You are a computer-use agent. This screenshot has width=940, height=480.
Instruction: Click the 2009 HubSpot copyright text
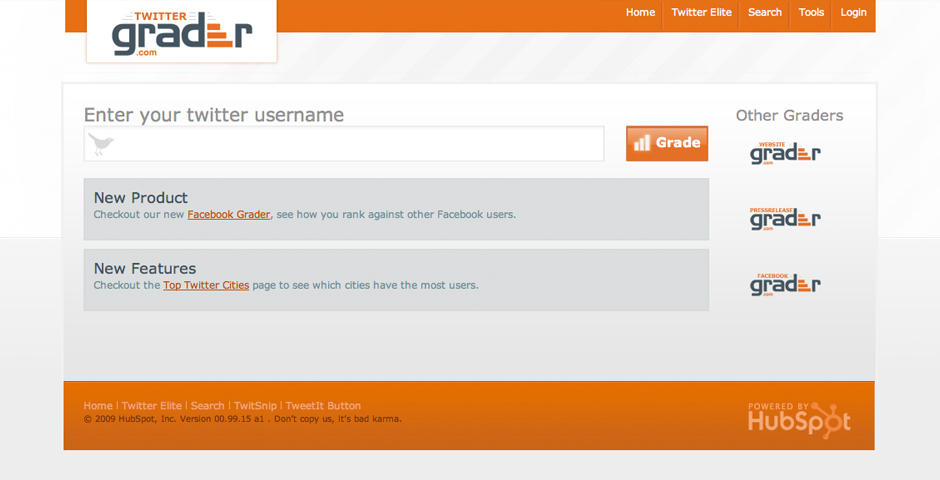tap(243, 419)
